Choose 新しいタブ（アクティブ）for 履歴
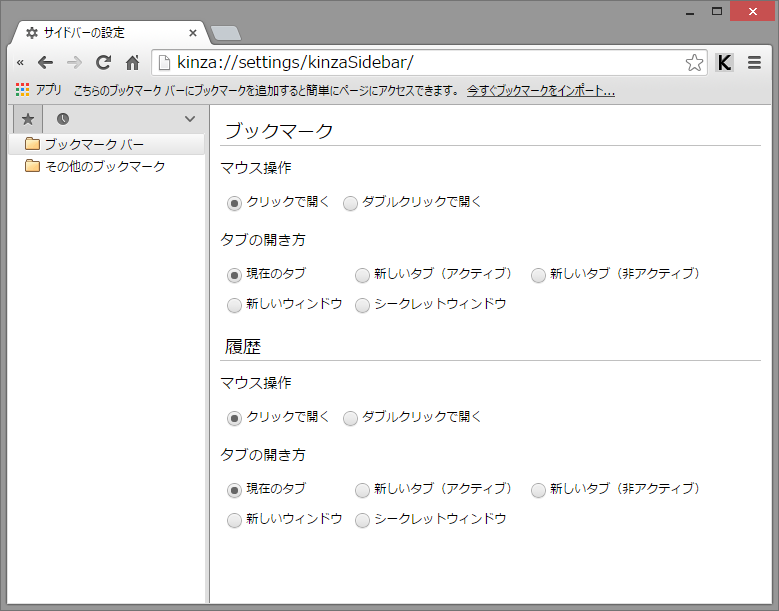This screenshot has width=779, height=611. (x=362, y=490)
